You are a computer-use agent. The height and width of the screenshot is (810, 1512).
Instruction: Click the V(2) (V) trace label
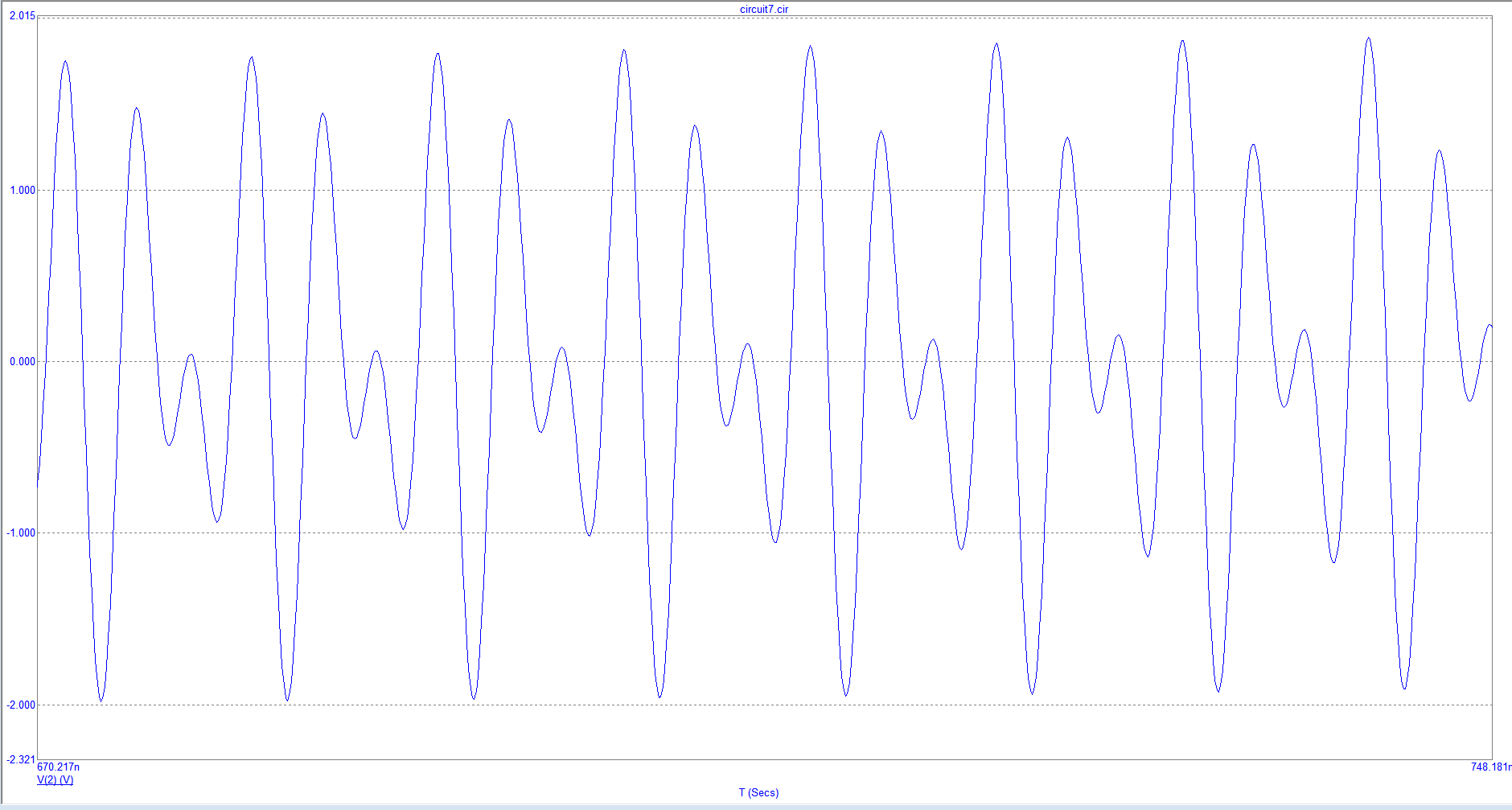coord(55,779)
